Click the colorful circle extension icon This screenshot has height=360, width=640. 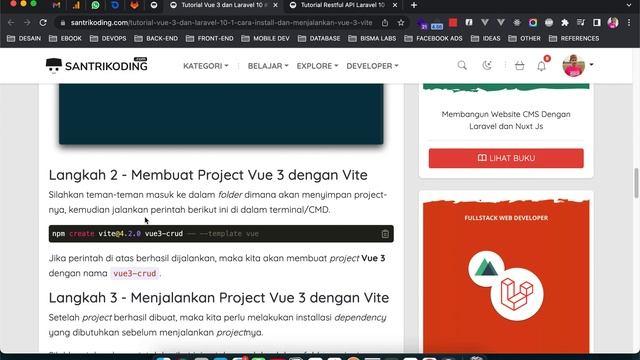click(x=533, y=23)
